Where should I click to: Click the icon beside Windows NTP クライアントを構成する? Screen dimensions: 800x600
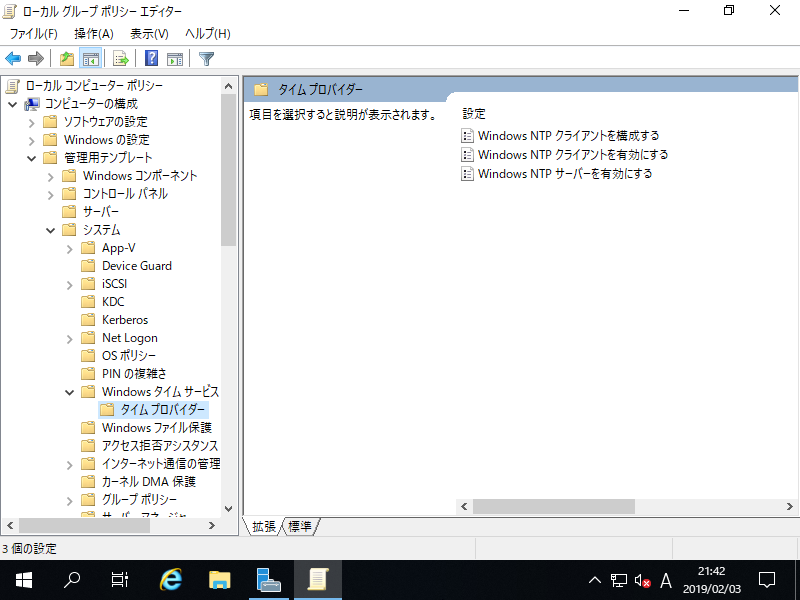coord(467,135)
